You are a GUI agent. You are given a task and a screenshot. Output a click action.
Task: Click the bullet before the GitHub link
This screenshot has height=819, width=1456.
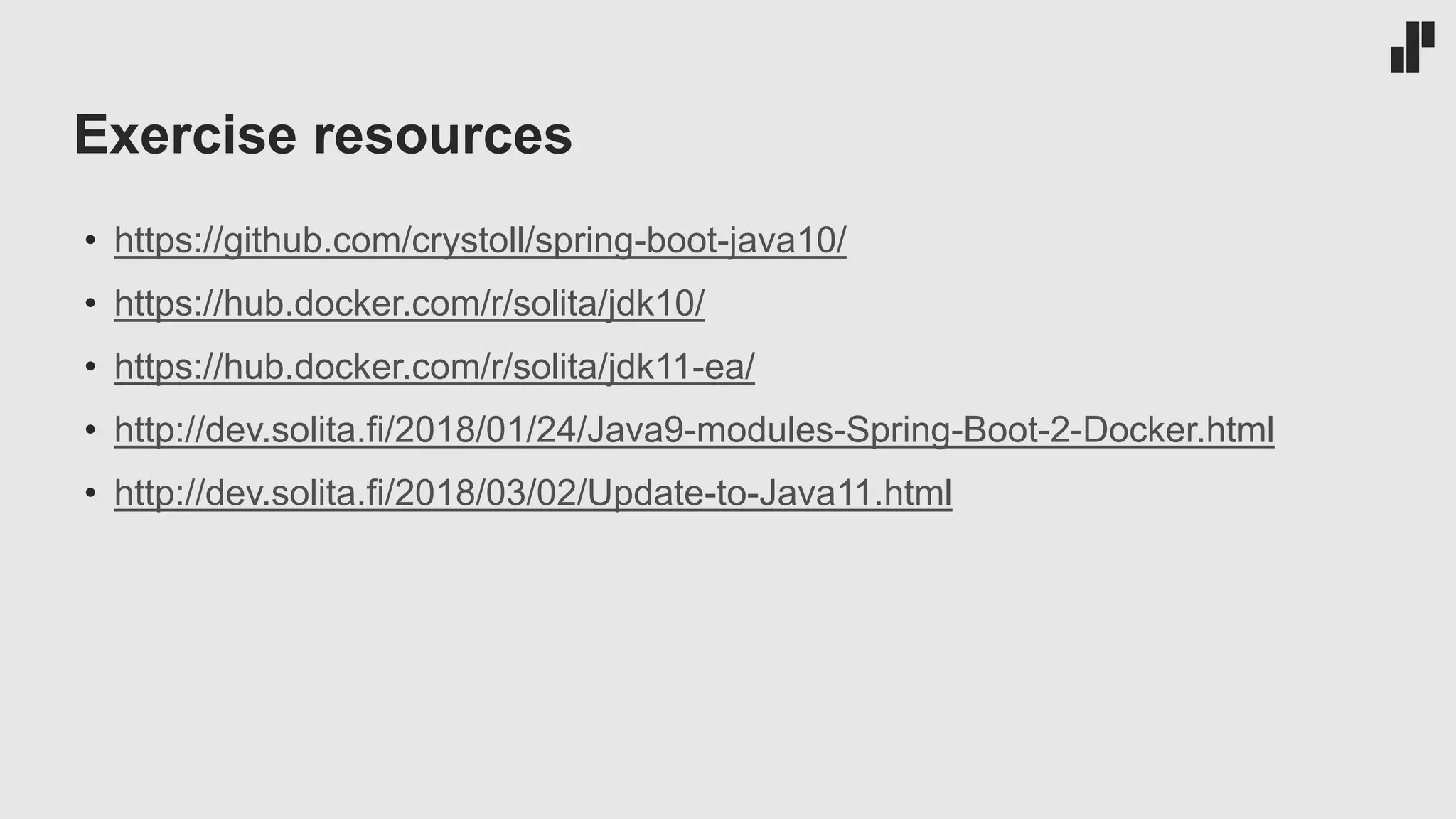90,241
